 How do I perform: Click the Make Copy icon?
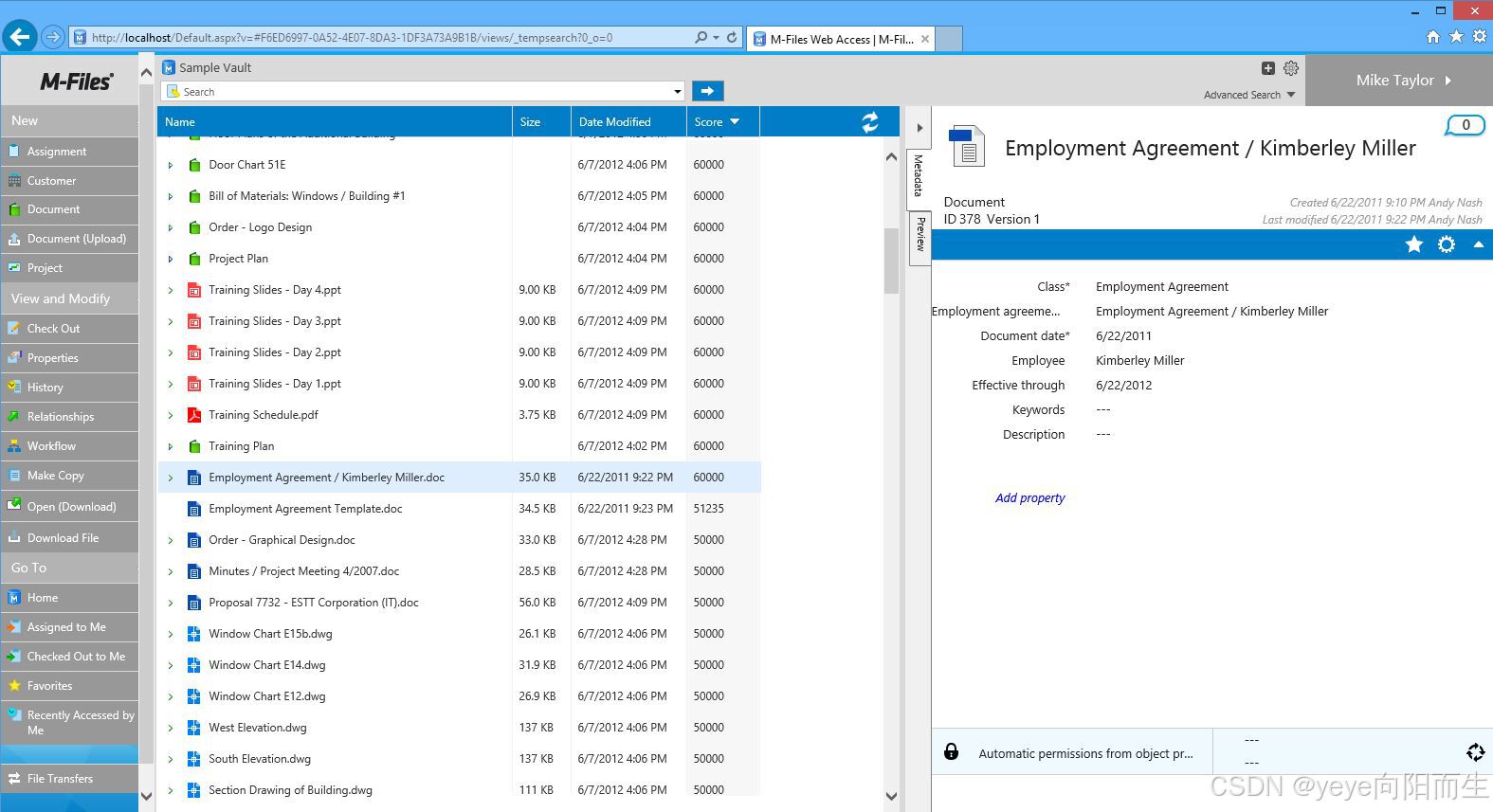14,475
